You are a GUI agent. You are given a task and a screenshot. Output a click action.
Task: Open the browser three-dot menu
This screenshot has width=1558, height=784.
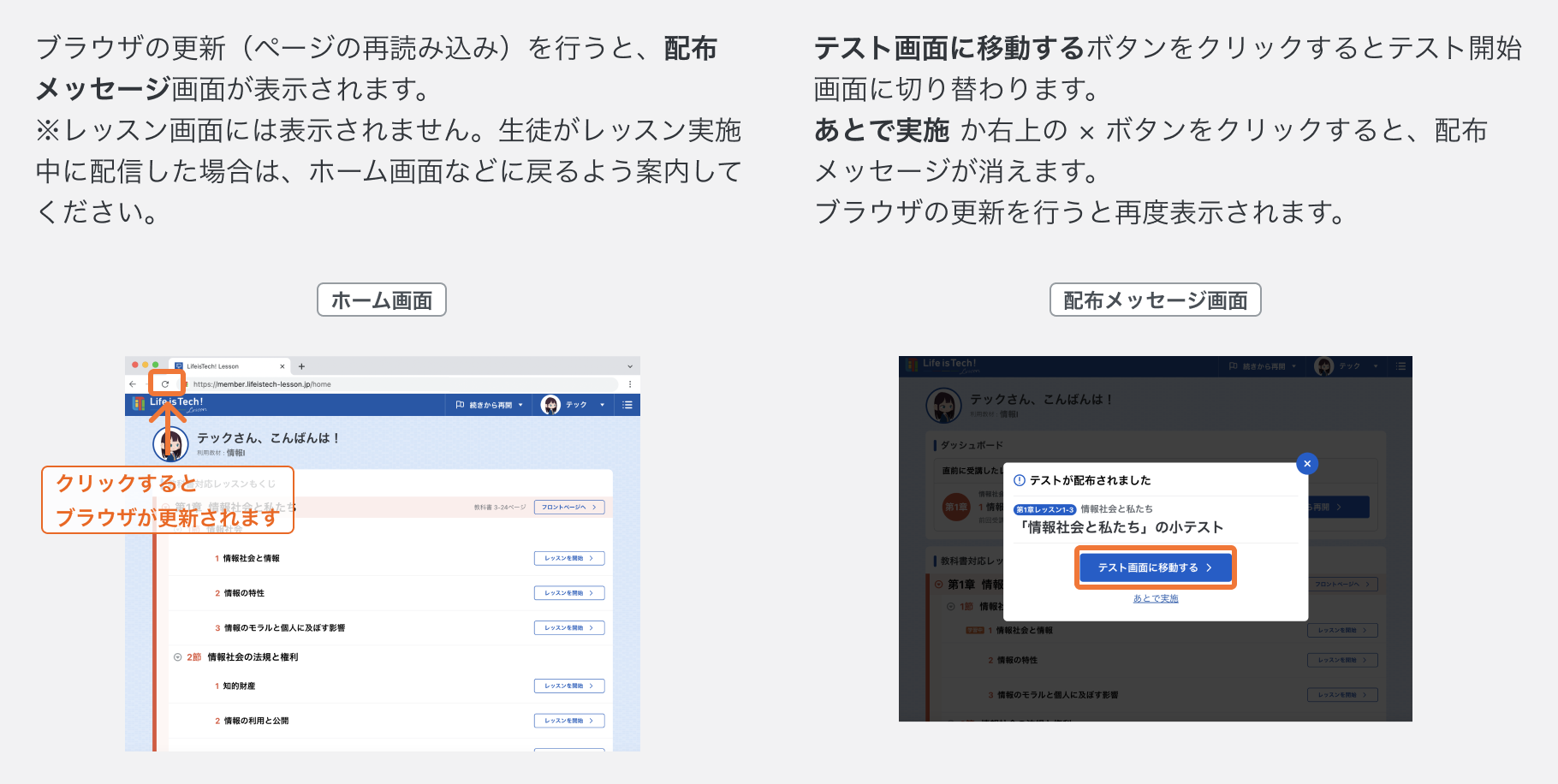pos(630,384)
